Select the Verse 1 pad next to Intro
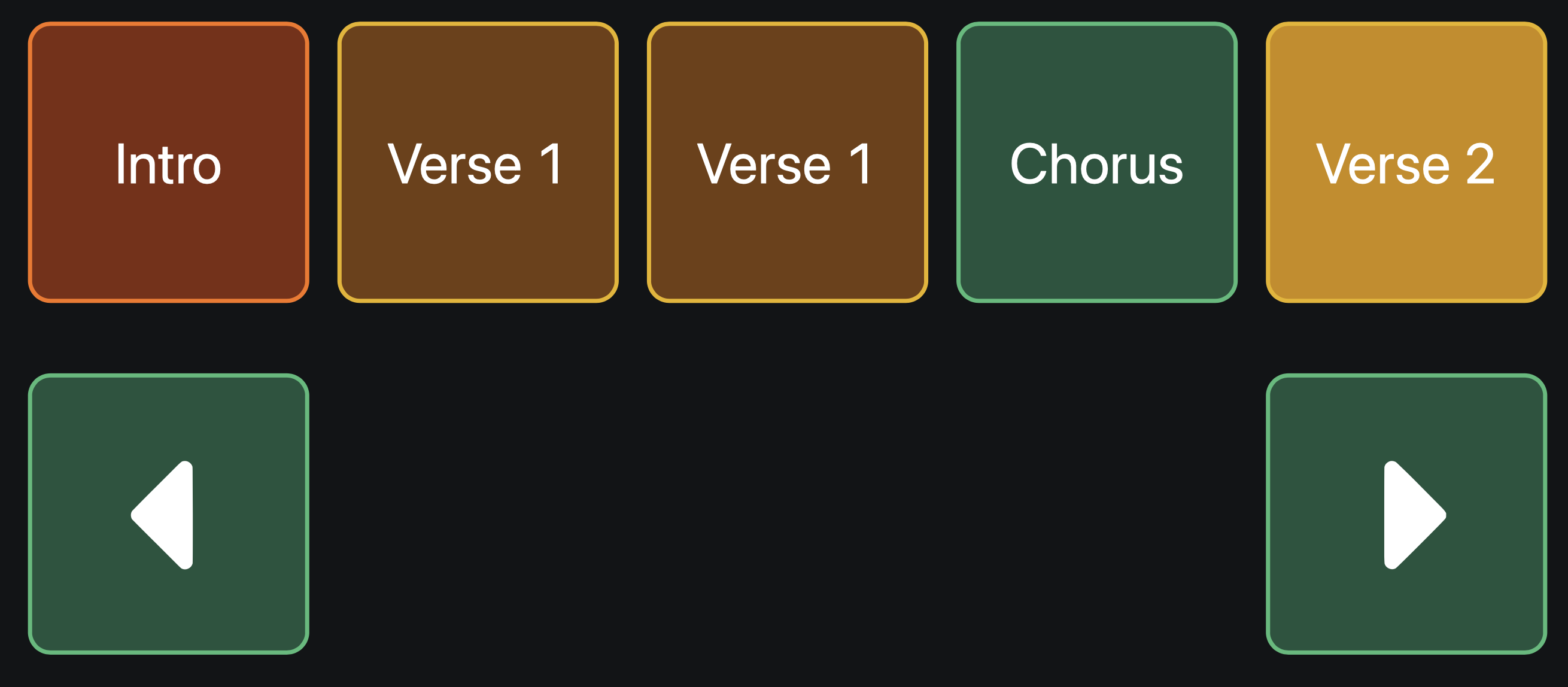The height and width of the screenshot is (687, 1568). 478,162
